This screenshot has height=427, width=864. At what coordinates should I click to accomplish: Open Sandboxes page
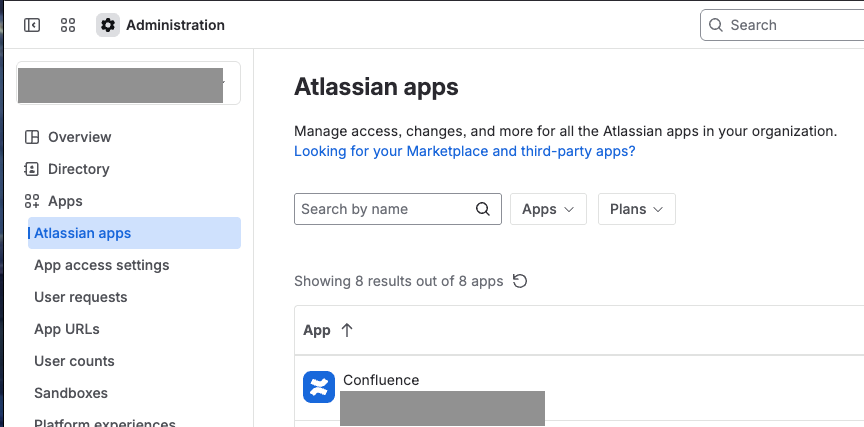[71, 393]
